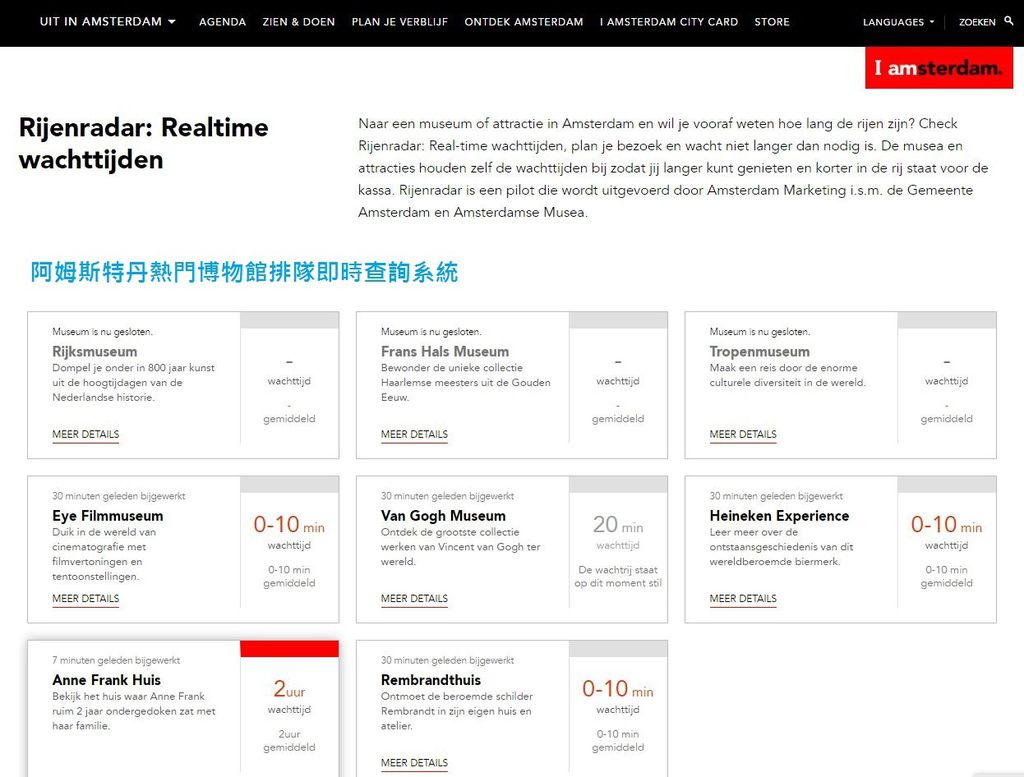Click the Tropenmuseum card title
This screenshot has width=1024, height=777.
[x=760, y=351]
